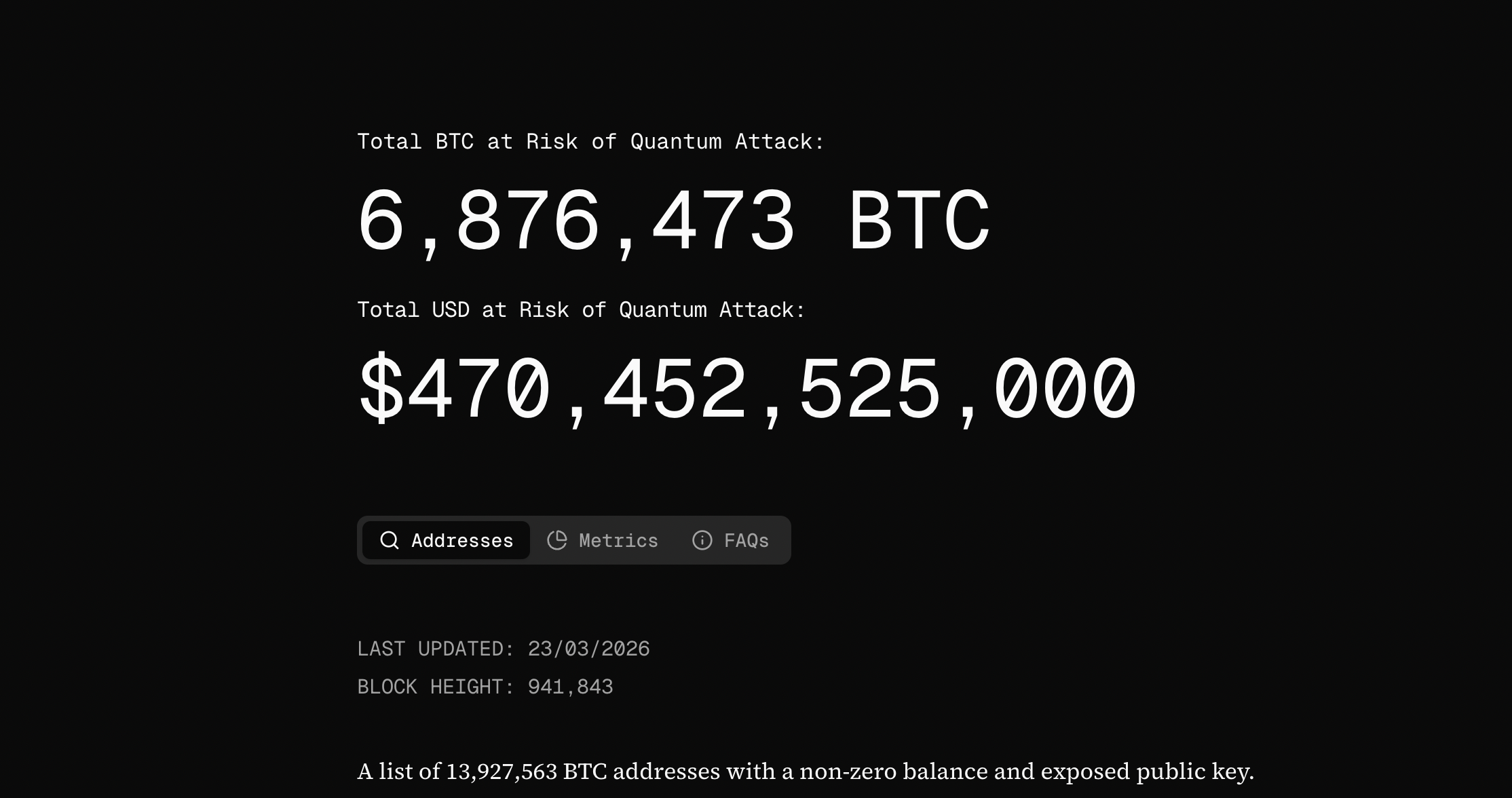The width and height of the screenshot is (1512, 798).
Task: Click the Total USD at Risk heading
Action: coord(582,309)
